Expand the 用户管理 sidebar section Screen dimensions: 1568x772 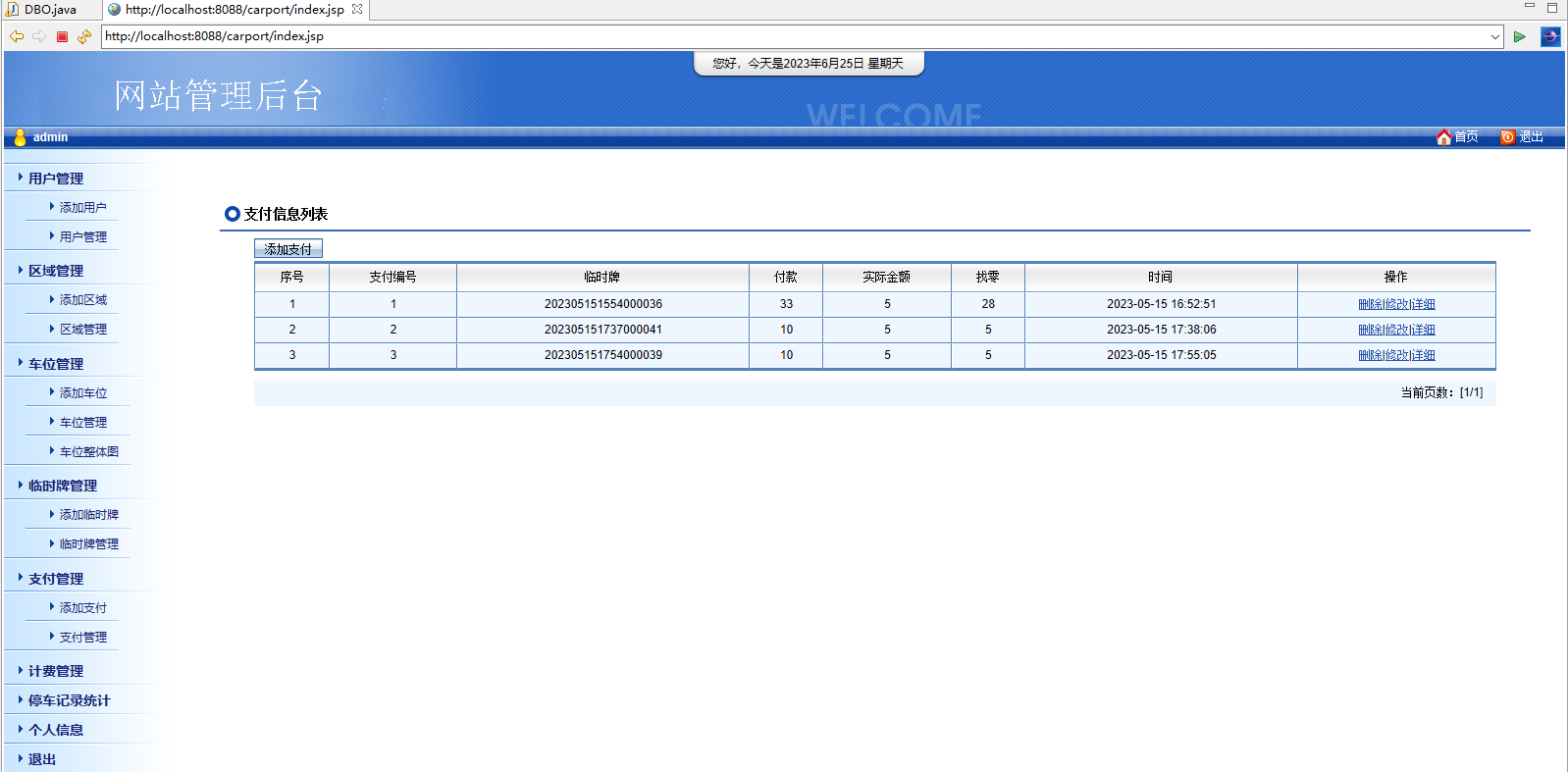(55, 179)
